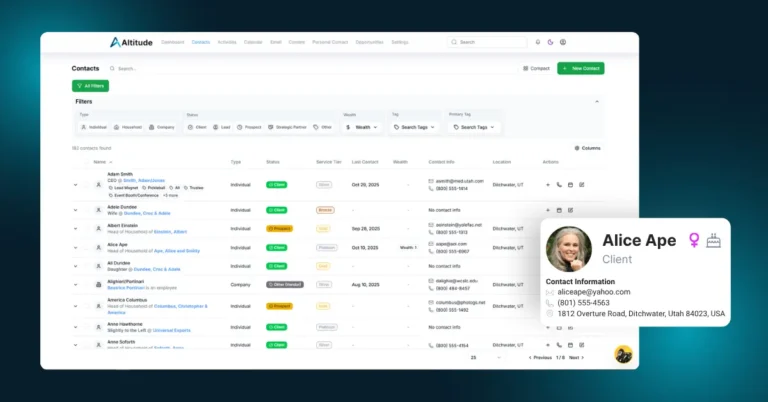Open the user account icon

tap(563, 42)
